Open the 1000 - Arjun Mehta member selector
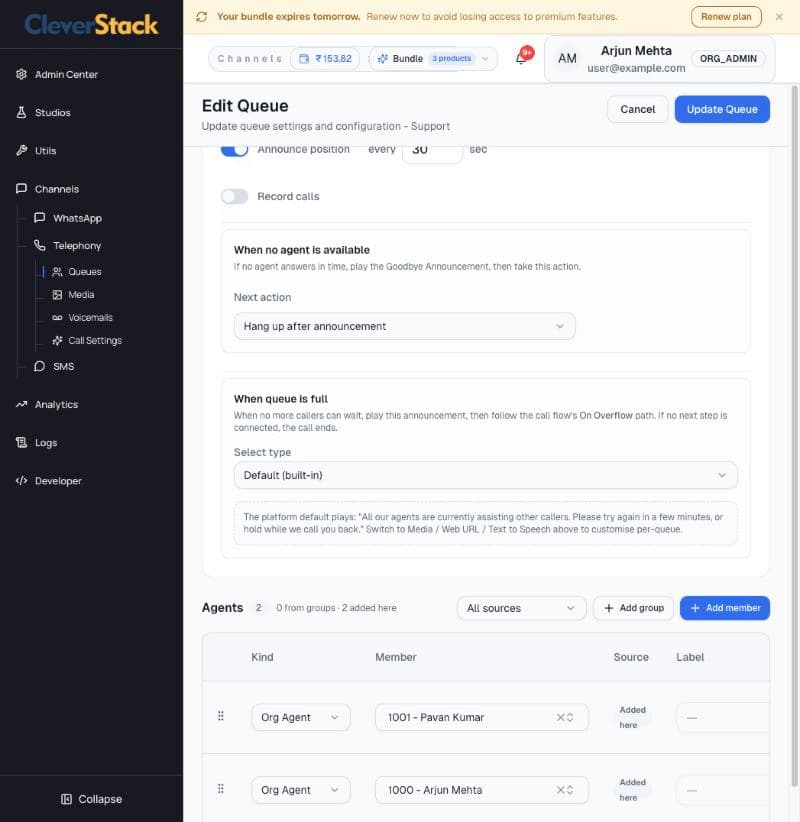This screenshot has width=800, height=822. [482, 790]
